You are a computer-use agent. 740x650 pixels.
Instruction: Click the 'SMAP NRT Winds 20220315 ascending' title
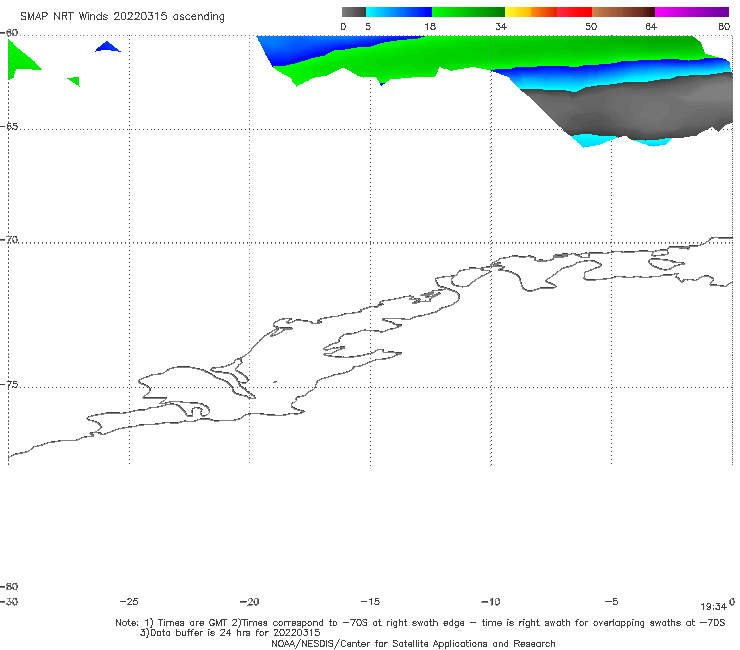[122, 16]
